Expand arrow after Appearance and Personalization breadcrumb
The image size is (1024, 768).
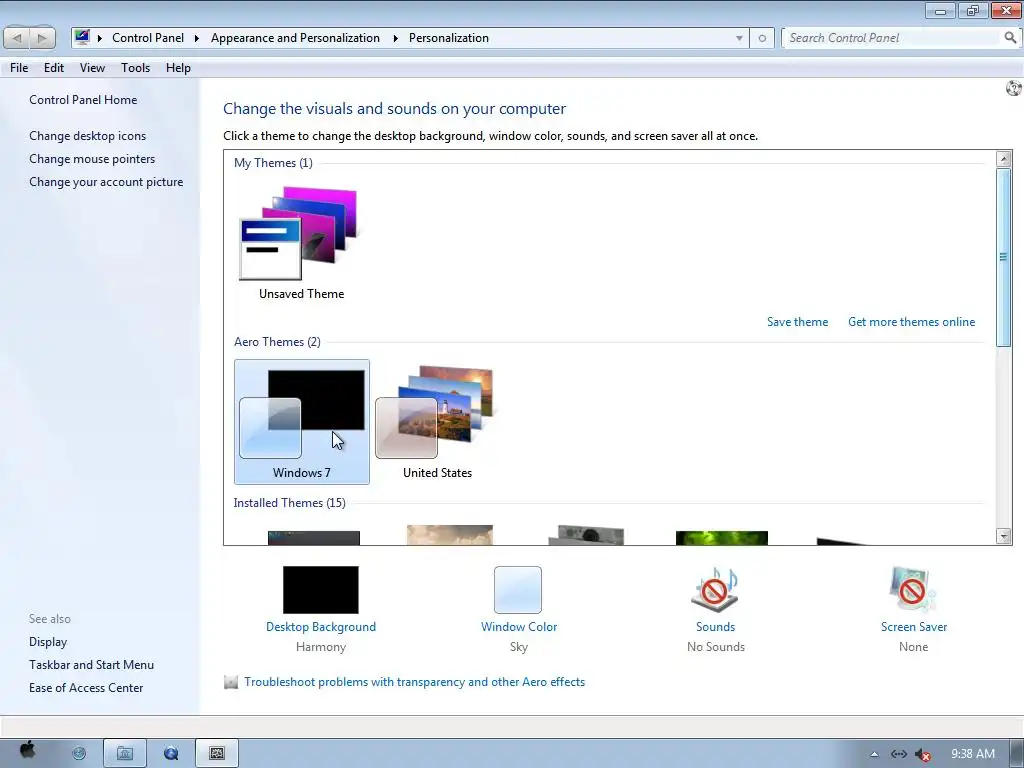[395, 38]
